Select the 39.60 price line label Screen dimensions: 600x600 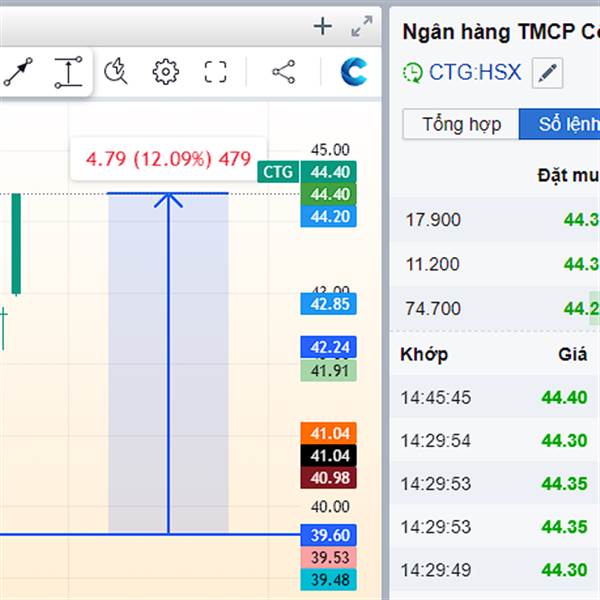coord(328,535)
